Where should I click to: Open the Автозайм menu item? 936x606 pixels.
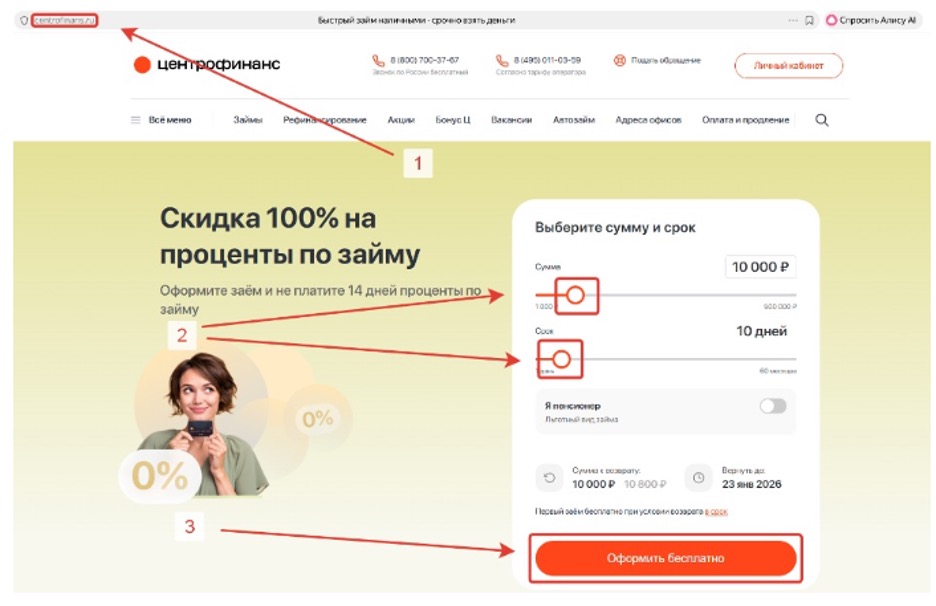(574, 120)
